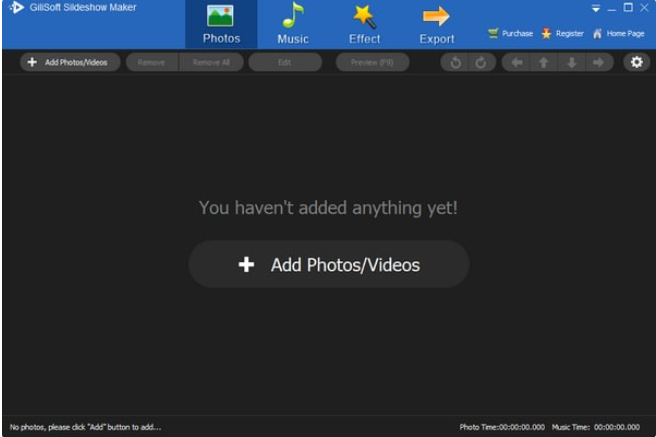Switch to the Photos tab
656x437 pixels.
(221, 24)
